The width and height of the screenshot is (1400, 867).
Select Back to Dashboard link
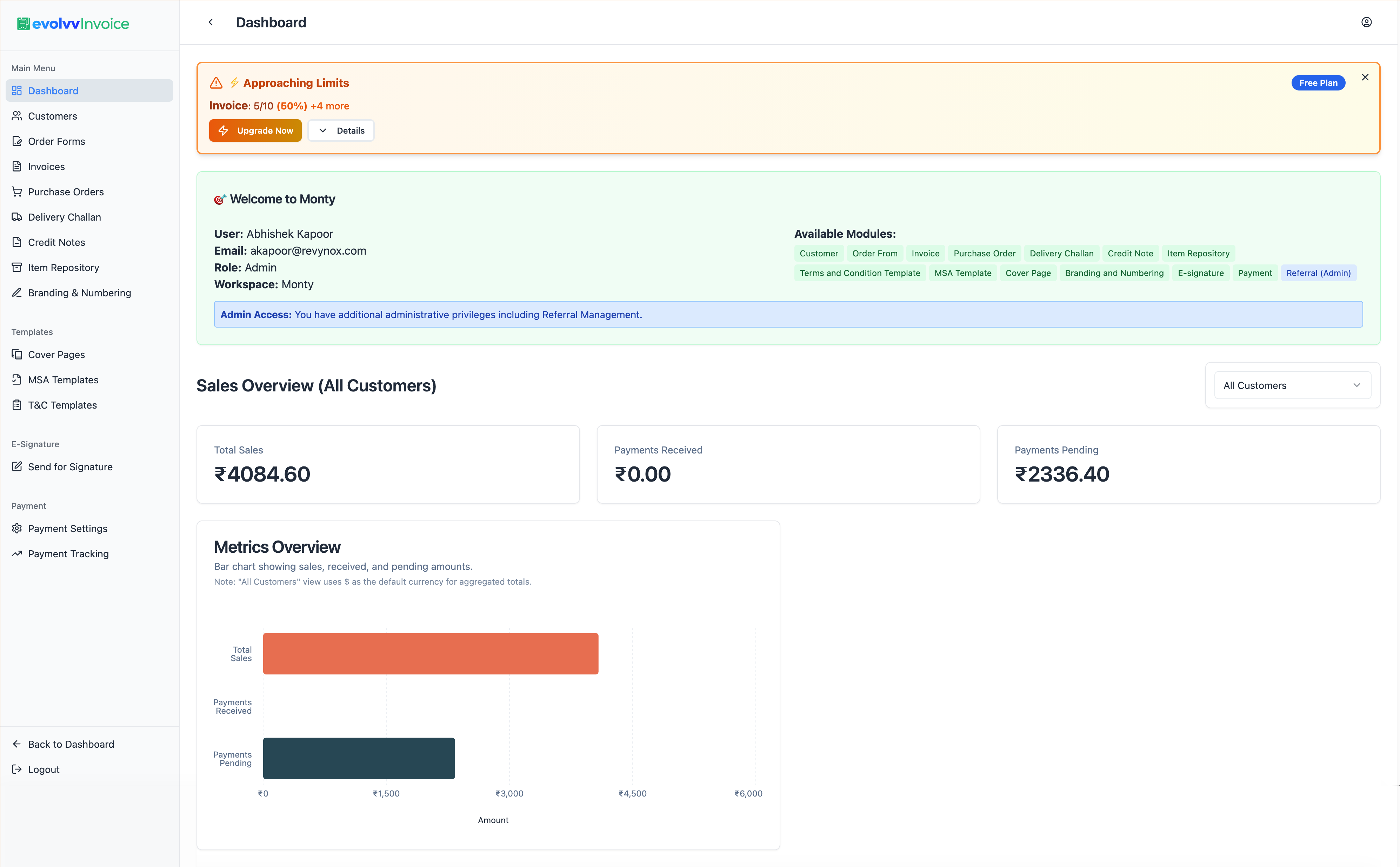point(71,744)
